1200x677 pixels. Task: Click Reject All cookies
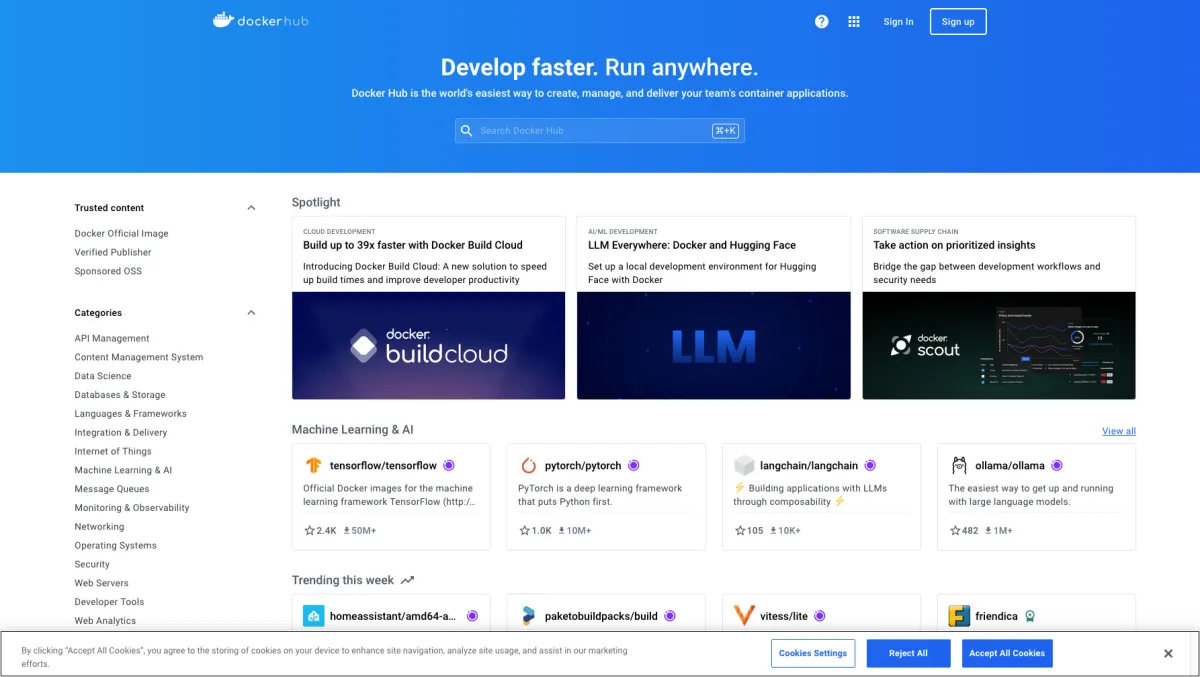[908, 654]
